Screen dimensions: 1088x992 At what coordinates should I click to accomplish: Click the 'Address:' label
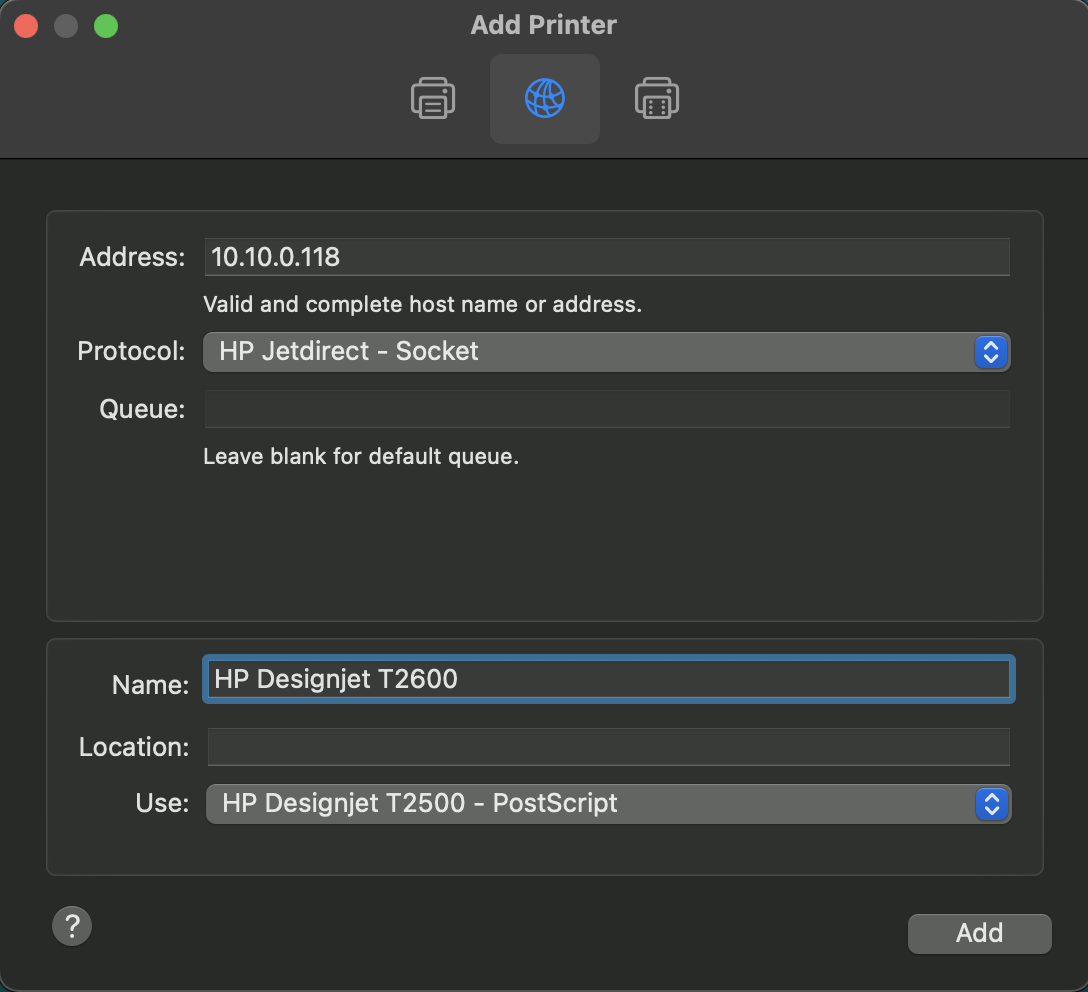point(133,257)
